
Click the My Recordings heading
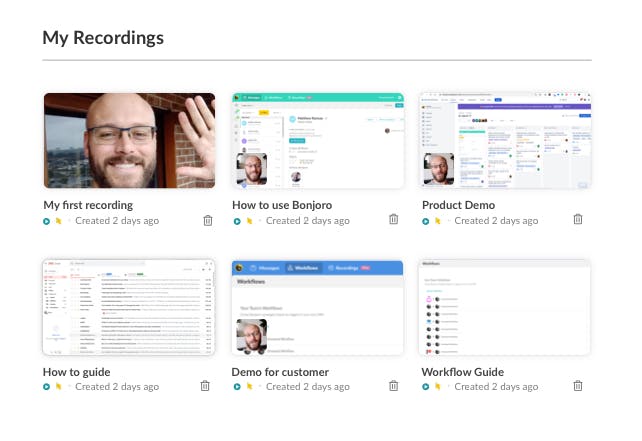pyautogui.click(x=103, y=38)
